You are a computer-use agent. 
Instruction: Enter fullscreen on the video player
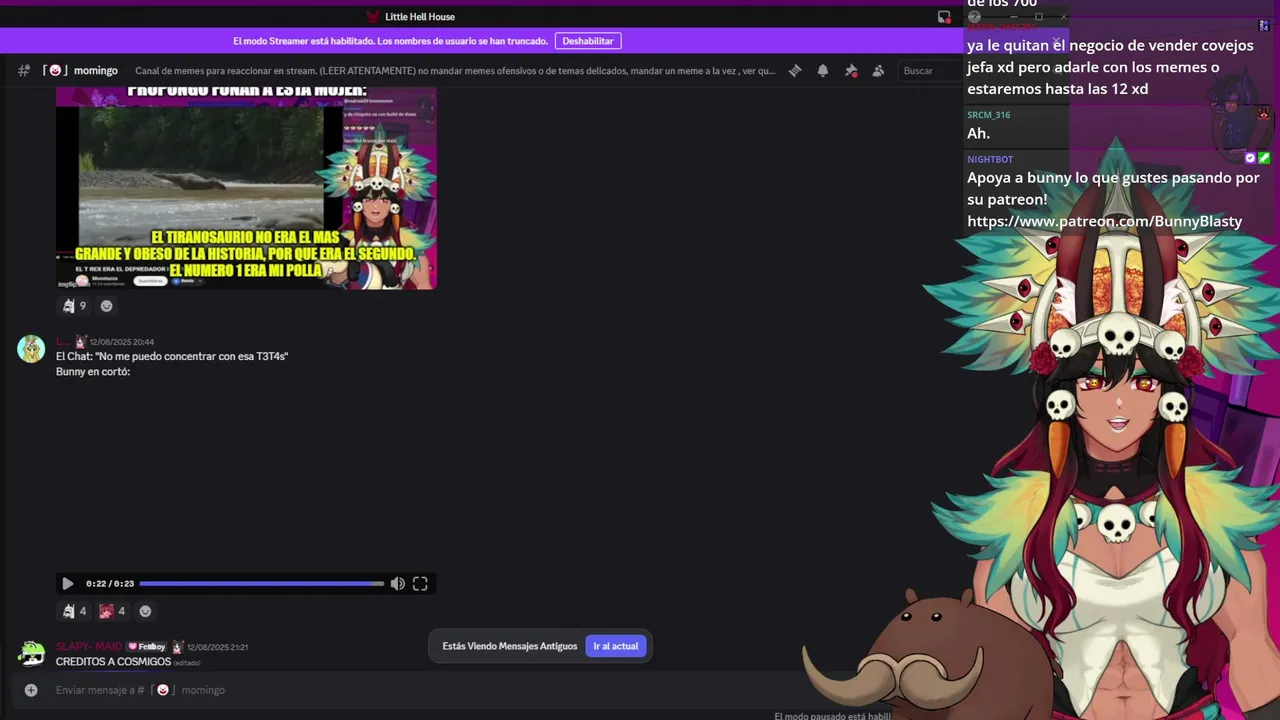[420, 584]
